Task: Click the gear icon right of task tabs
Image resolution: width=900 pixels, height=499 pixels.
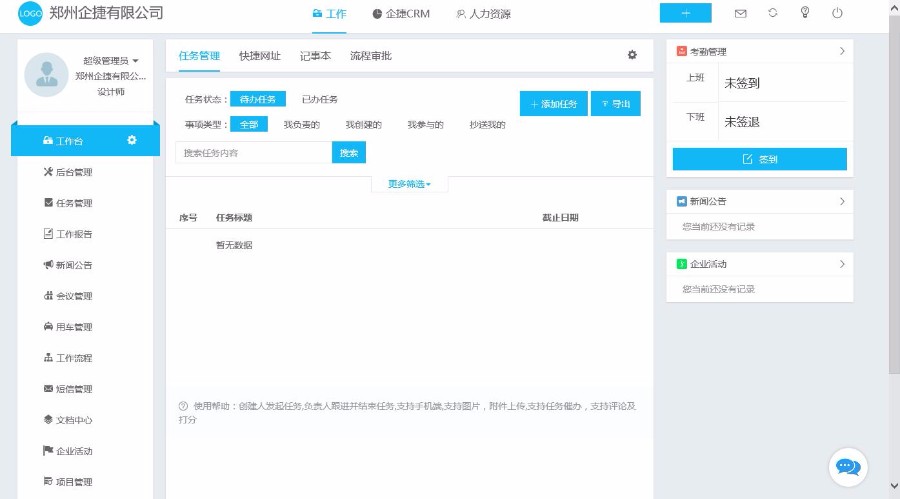Action: tap(632, 55)
